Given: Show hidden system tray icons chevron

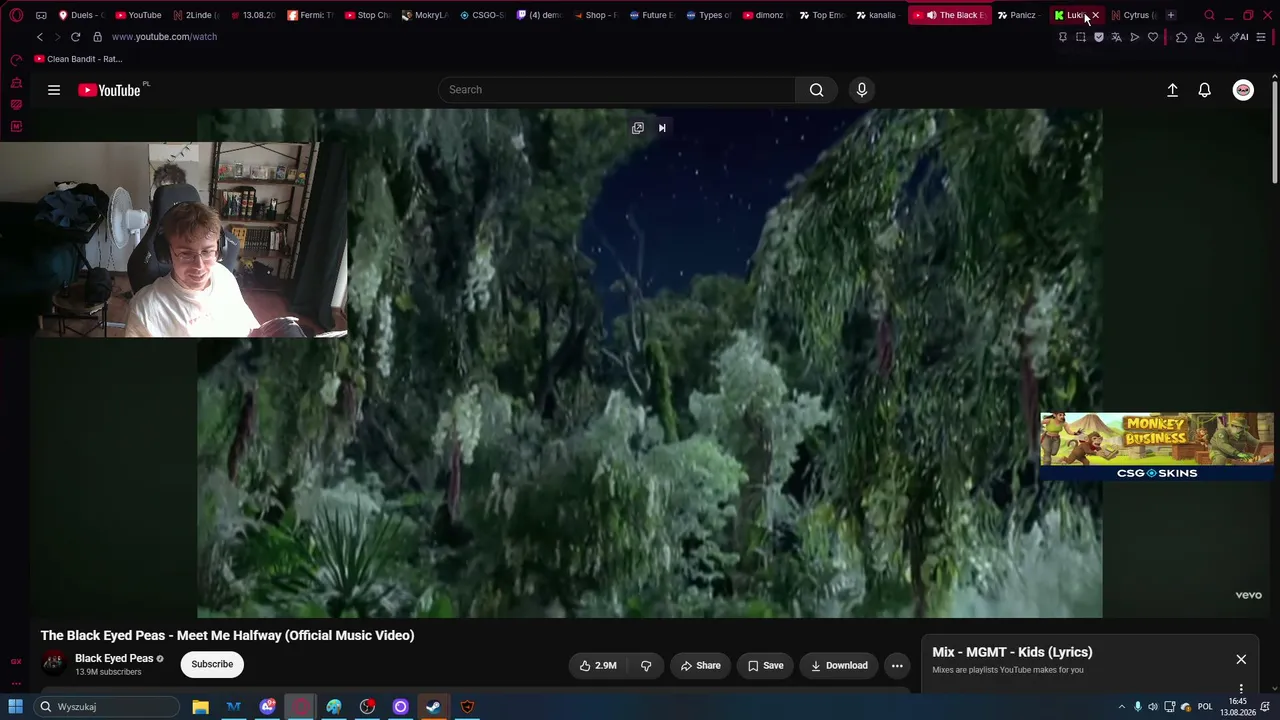Looking at the screenshot, I should 1121,707.
